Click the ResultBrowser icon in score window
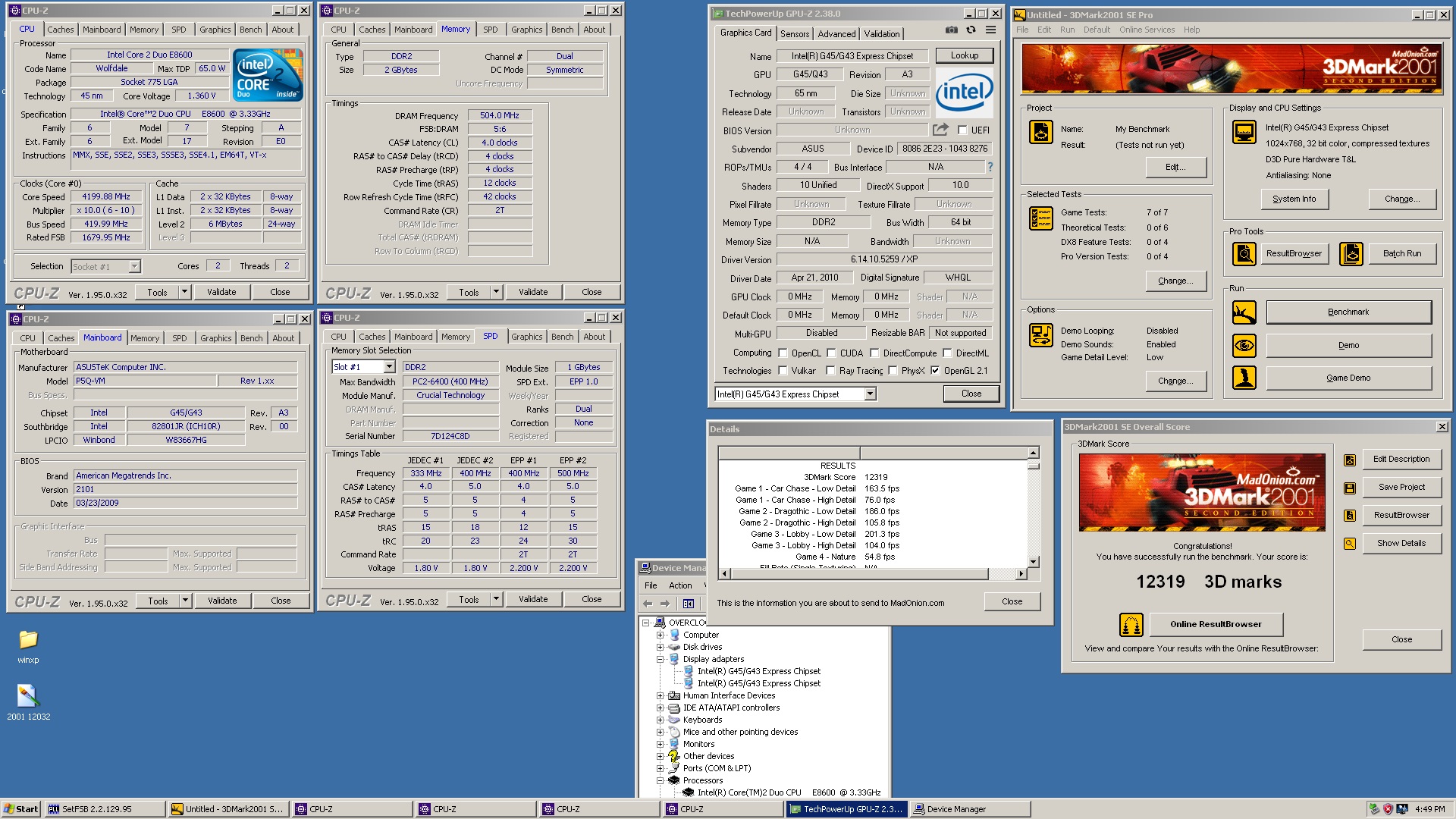Screen dimensions: 1456x819 click(1349, 516)
